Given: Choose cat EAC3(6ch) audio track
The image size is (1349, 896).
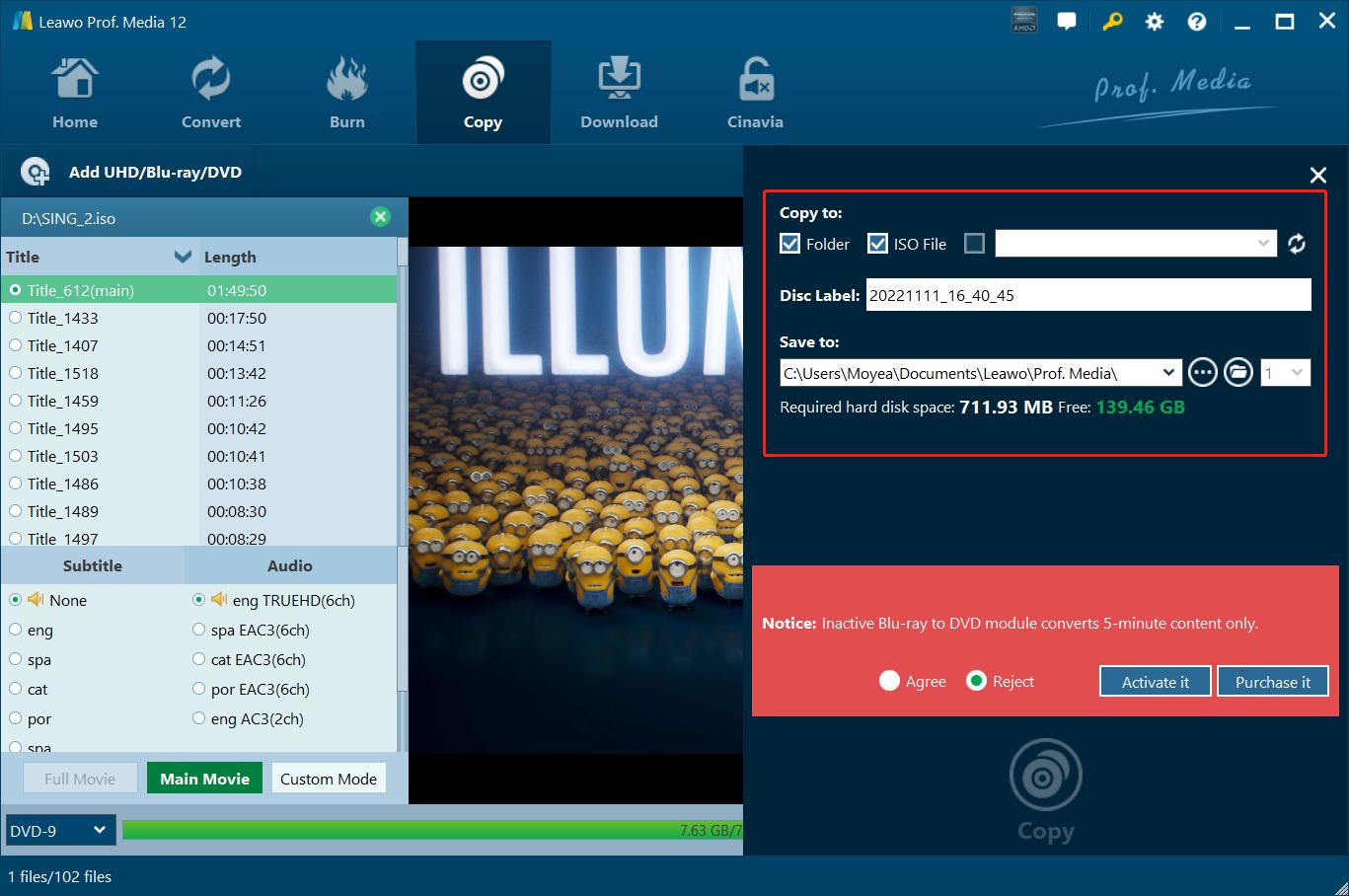Looking at the screenshot, I should (198, 659).
